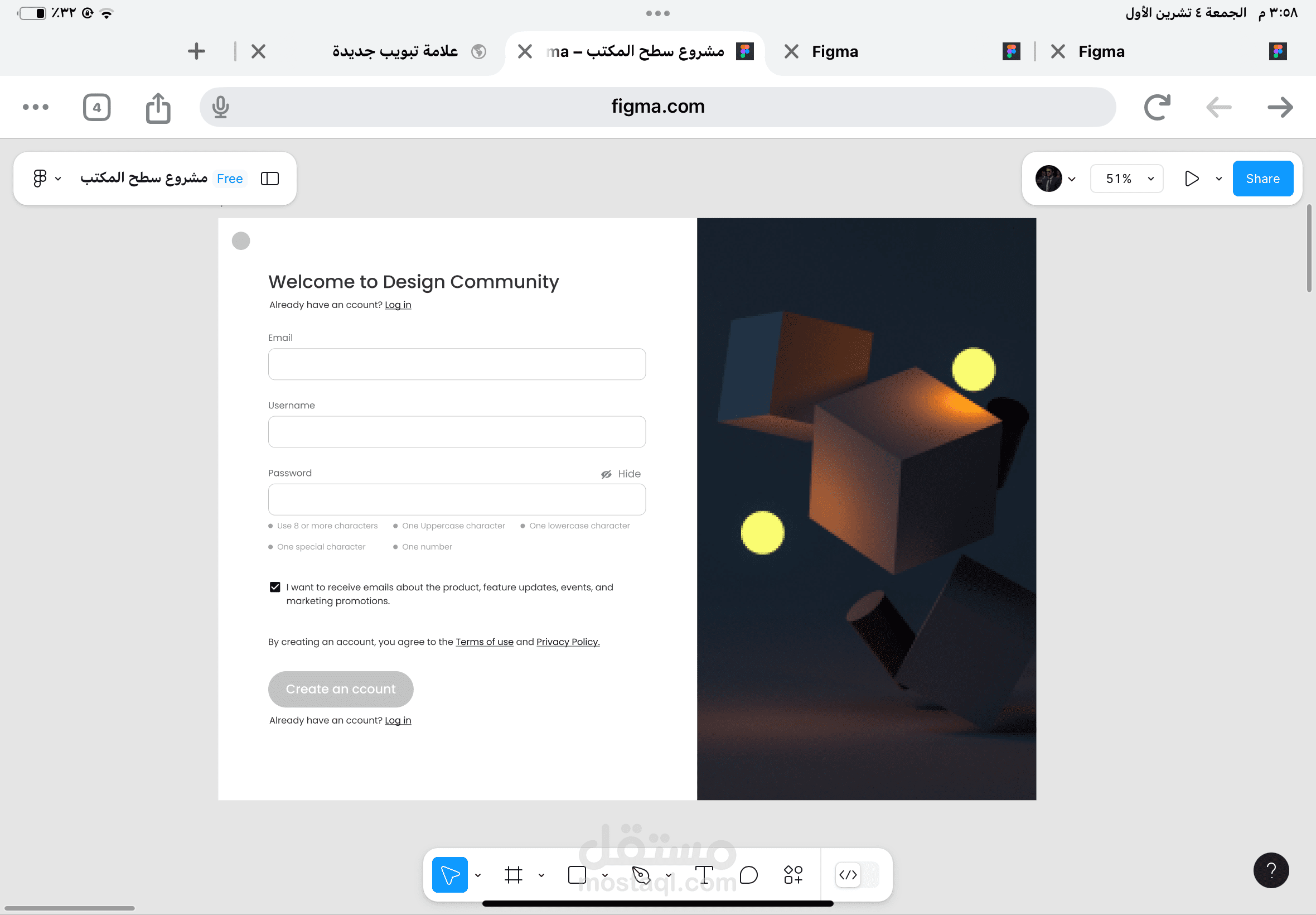
Task: Click the top Log in link
Action: click(x=398, y=305)
